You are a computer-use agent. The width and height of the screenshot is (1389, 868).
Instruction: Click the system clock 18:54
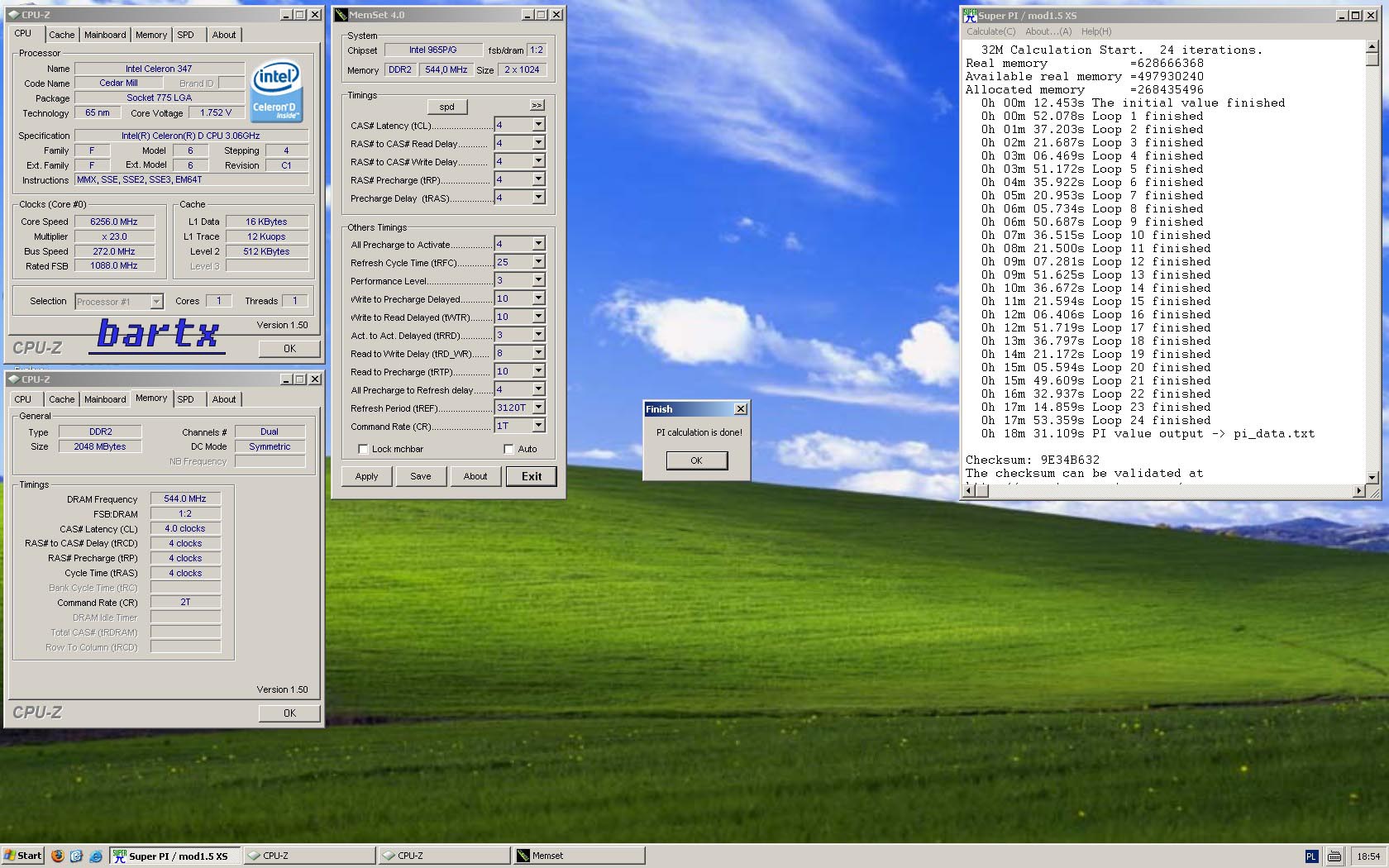(x=1368, y=856)
